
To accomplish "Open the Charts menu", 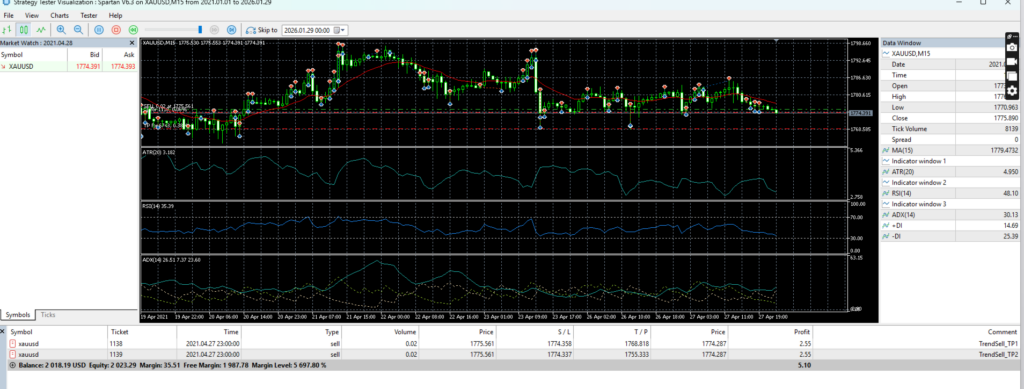I will pyautogui.click(x=59, y=15).
